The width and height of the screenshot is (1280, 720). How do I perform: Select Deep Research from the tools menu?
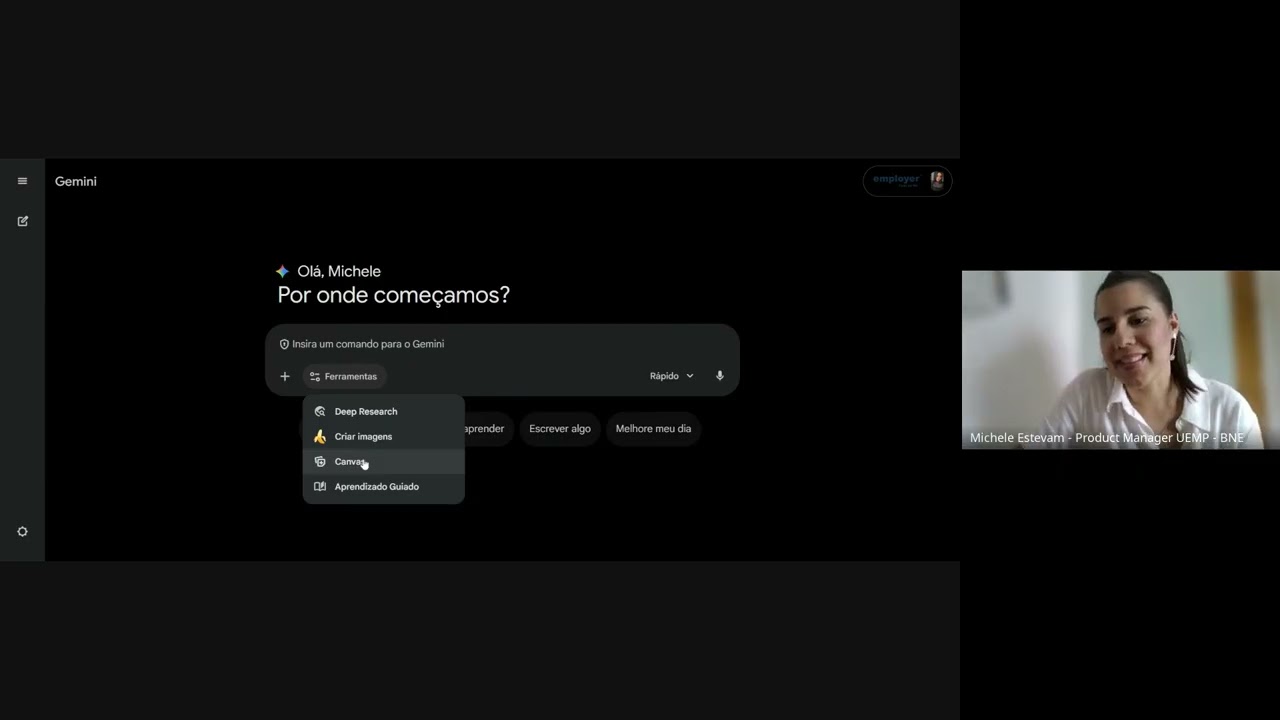pyautogui.click(x=384, y=411)
